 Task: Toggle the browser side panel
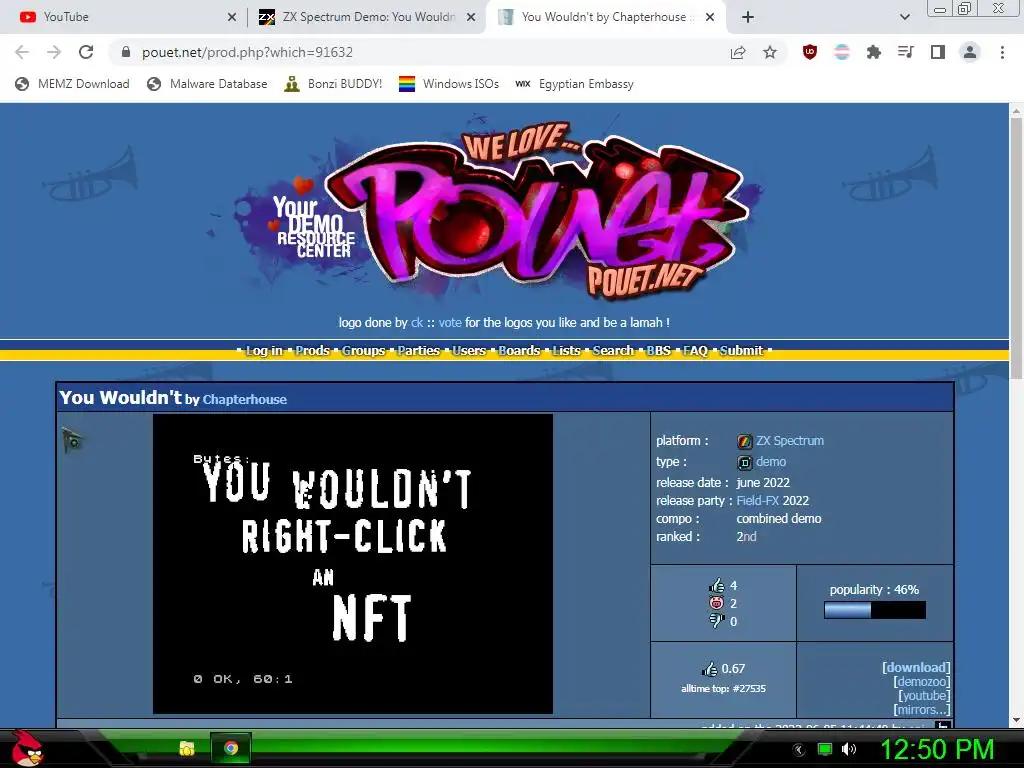(938, 52)
